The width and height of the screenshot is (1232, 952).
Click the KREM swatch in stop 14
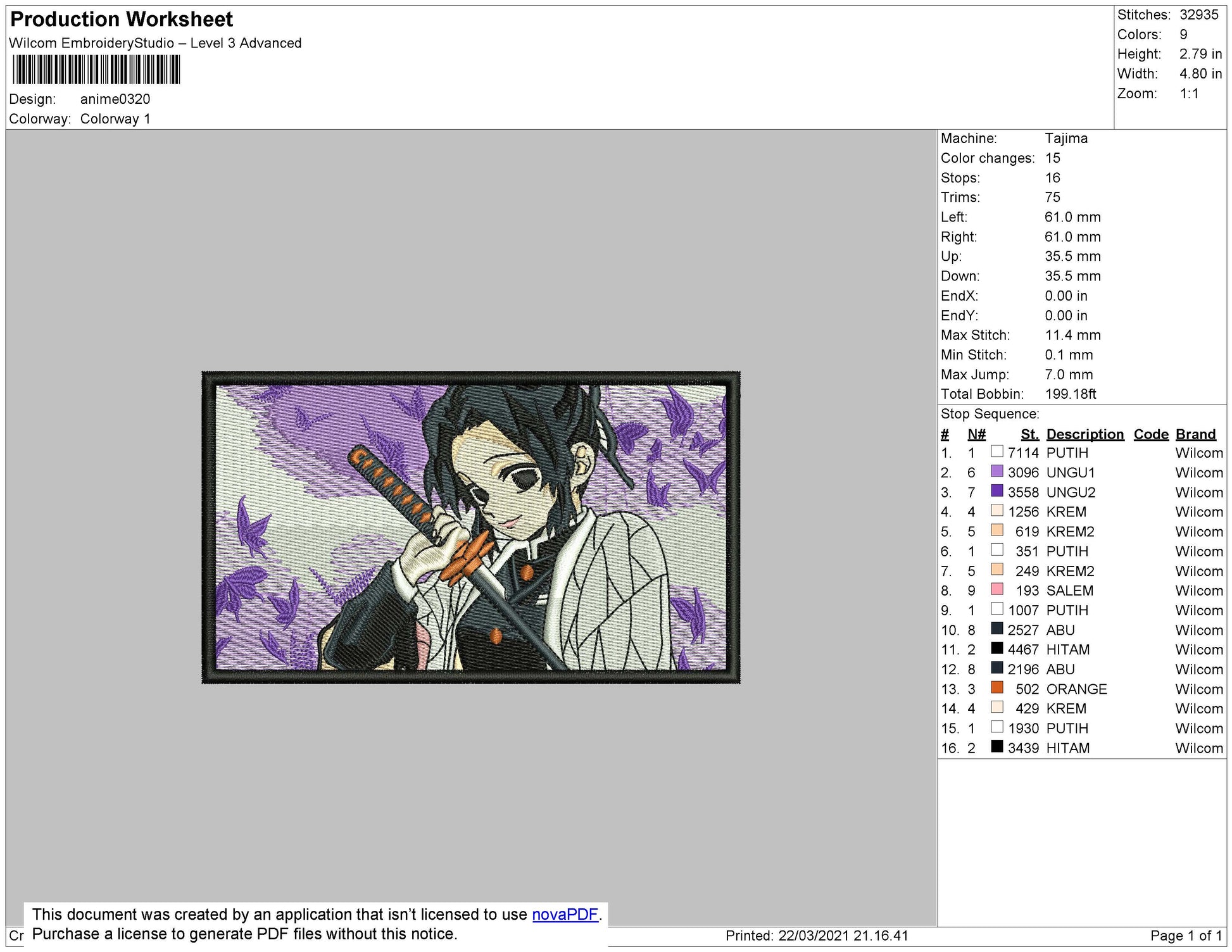(997, 707)
